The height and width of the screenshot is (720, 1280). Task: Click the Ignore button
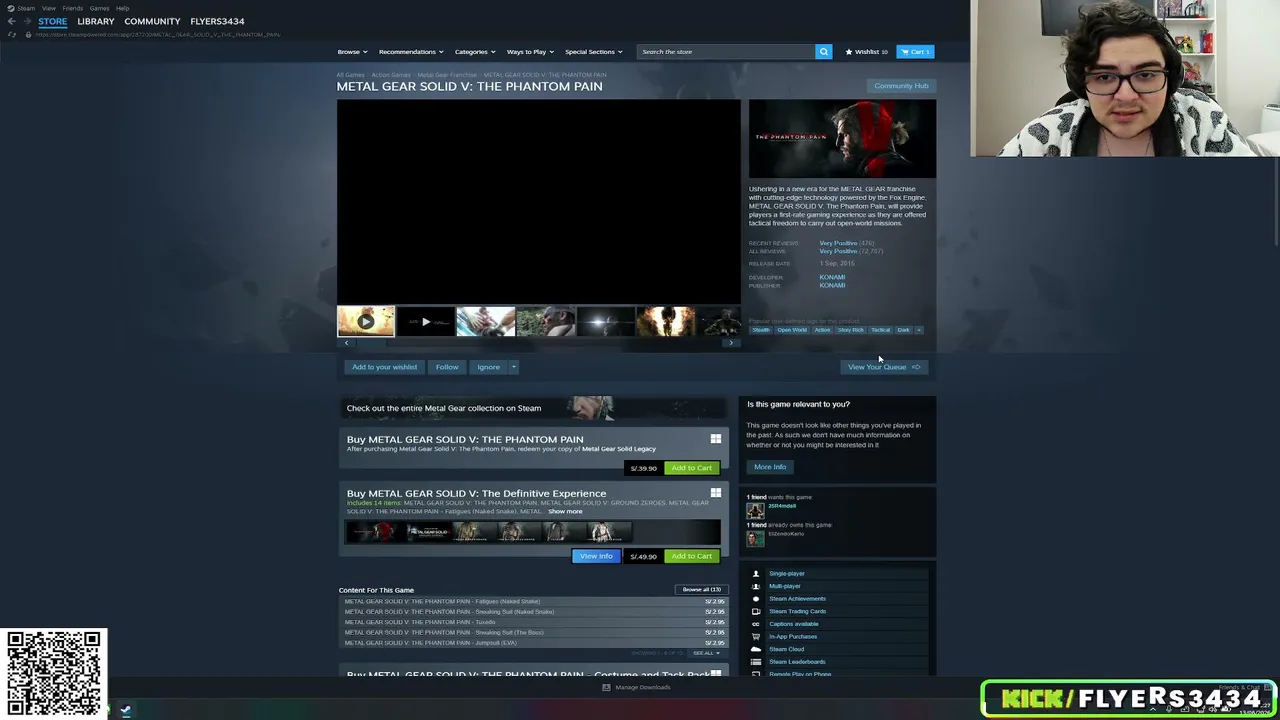tap(488, 367)
